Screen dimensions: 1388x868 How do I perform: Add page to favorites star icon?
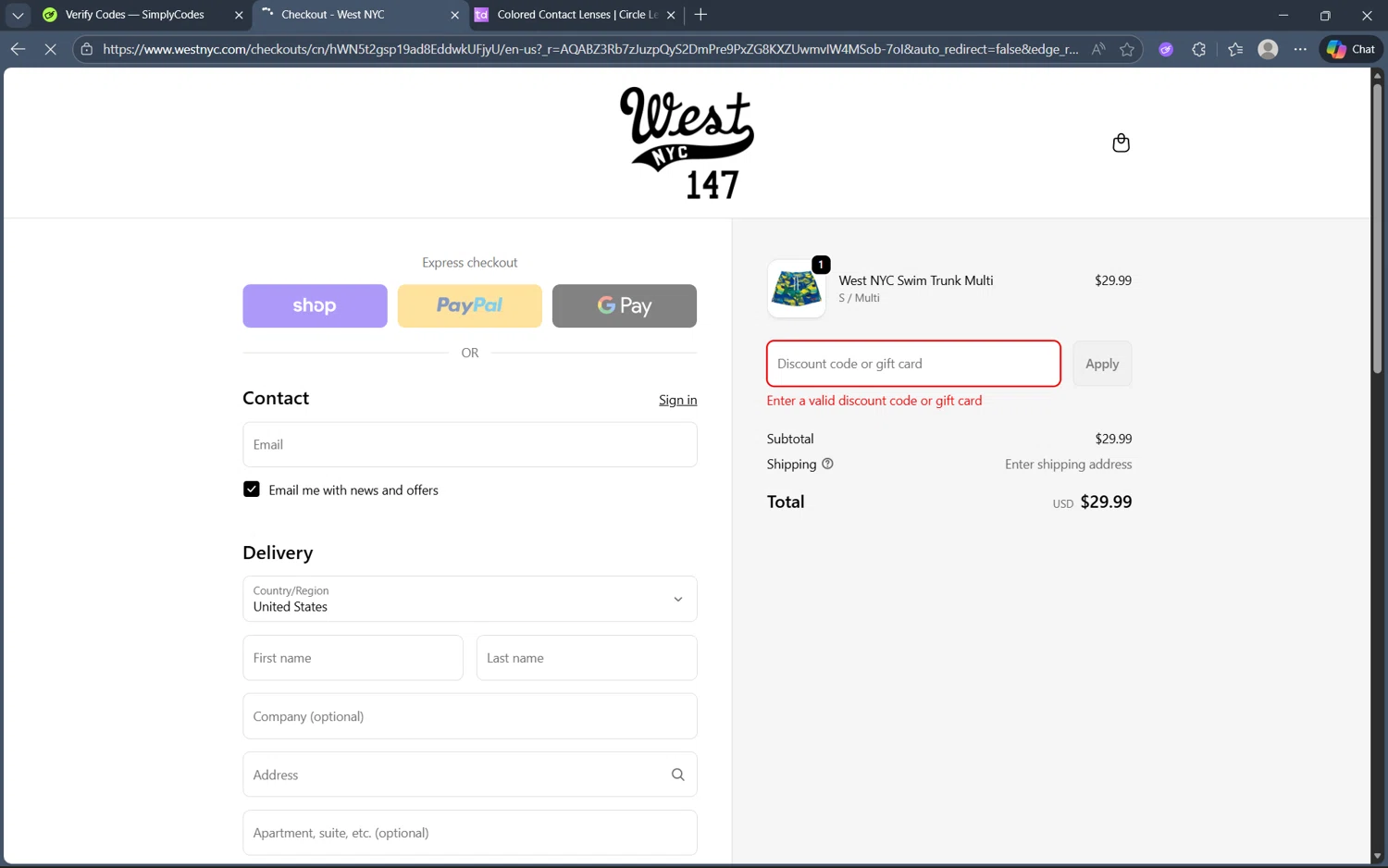[x=1127, y=49]
